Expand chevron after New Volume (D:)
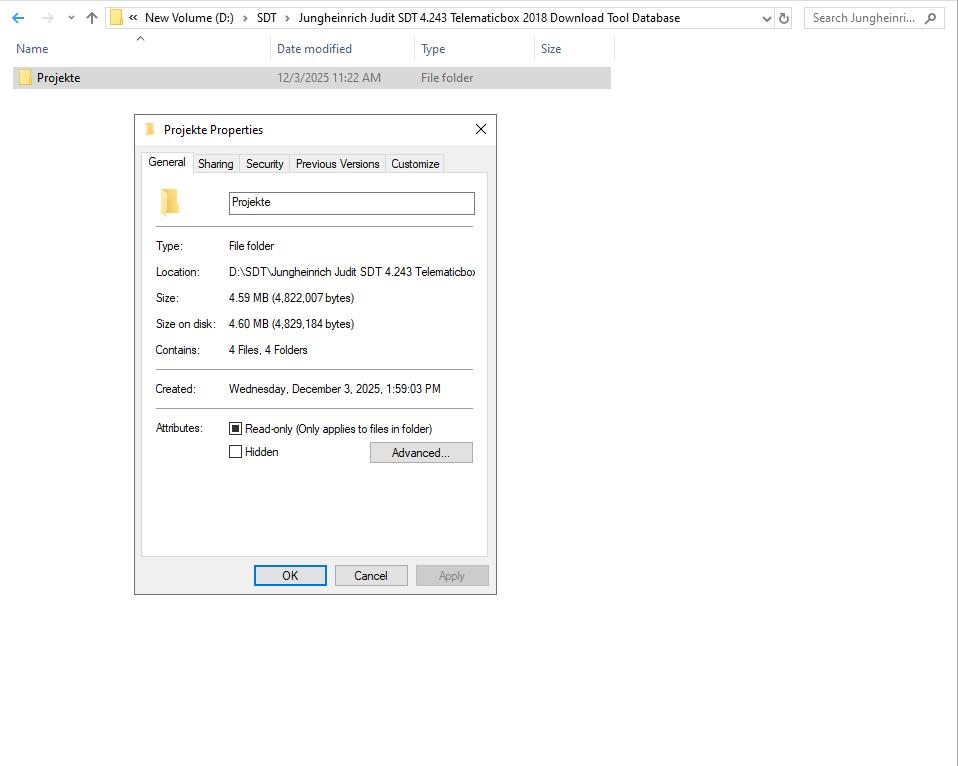958x766 pixels. click(x=245, y=18)
